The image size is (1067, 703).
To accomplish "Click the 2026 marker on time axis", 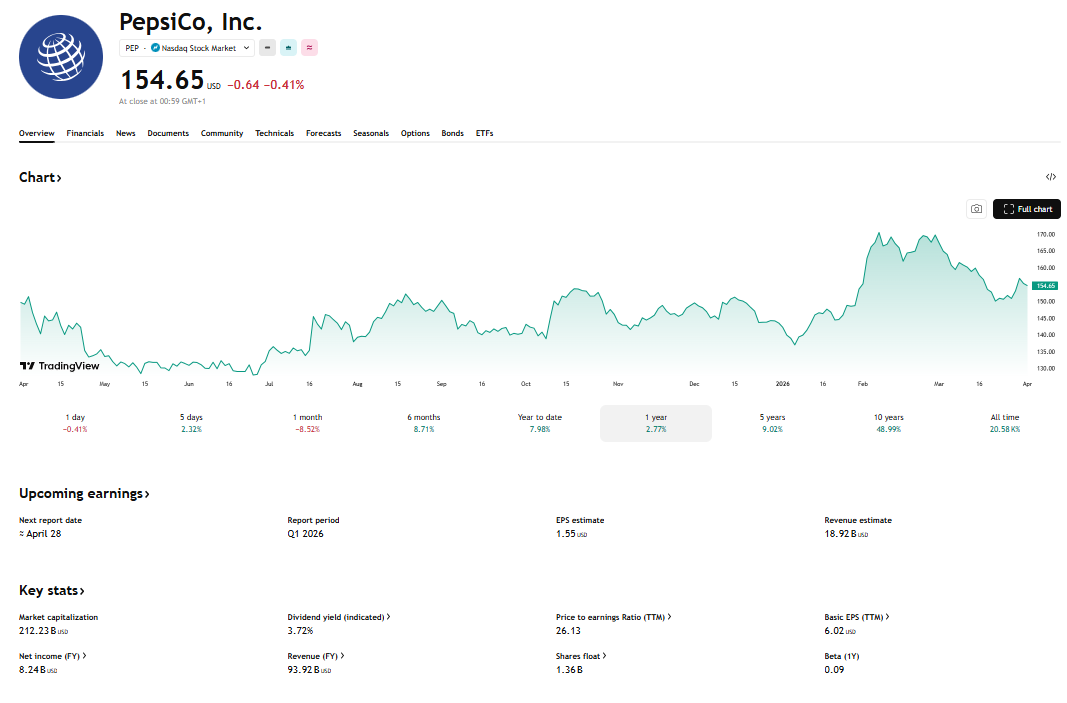I will click(x=783, y=384).
